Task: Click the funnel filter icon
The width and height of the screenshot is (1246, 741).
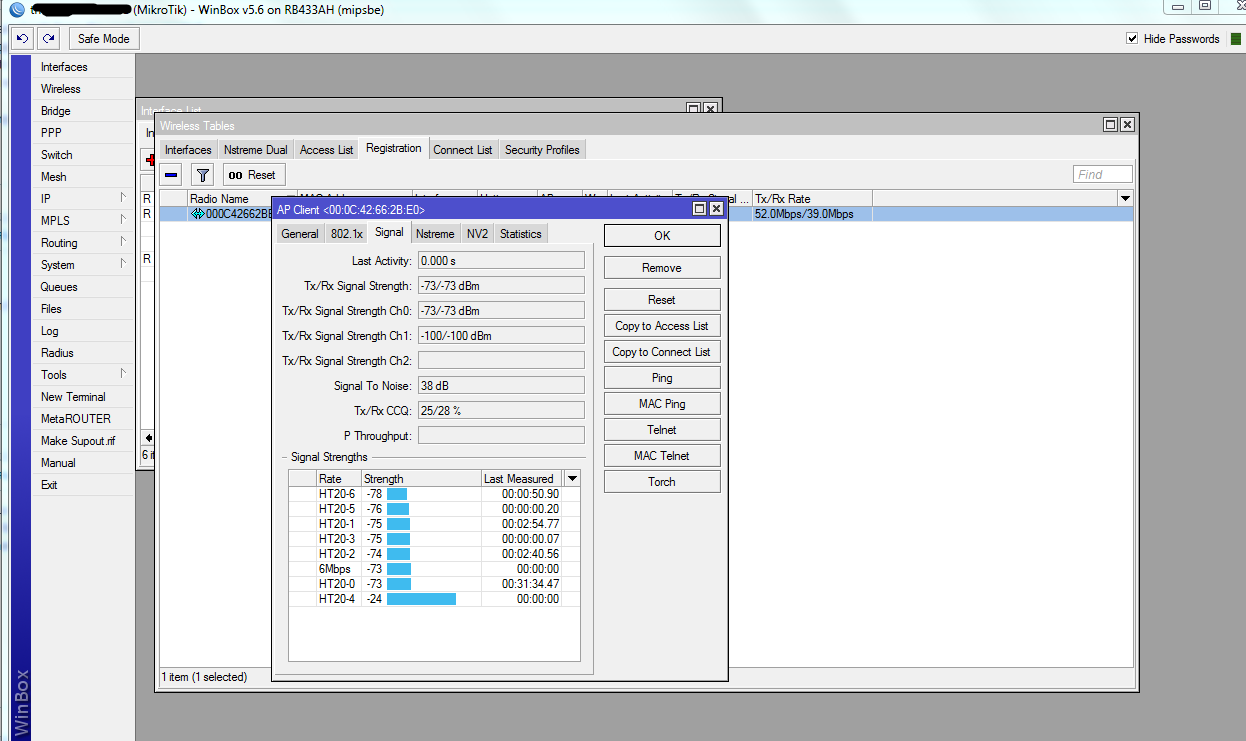Action: [203, 175]
